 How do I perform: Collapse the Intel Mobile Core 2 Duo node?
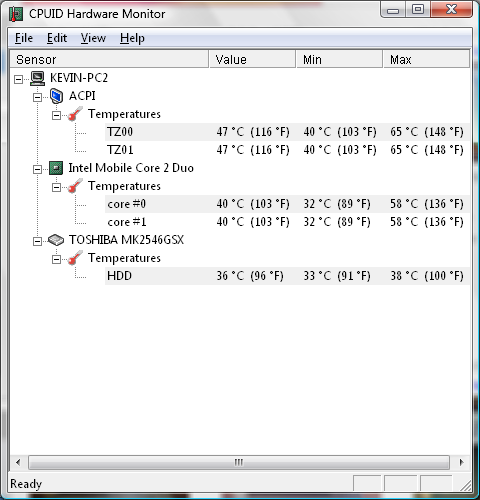pos(37,169)
